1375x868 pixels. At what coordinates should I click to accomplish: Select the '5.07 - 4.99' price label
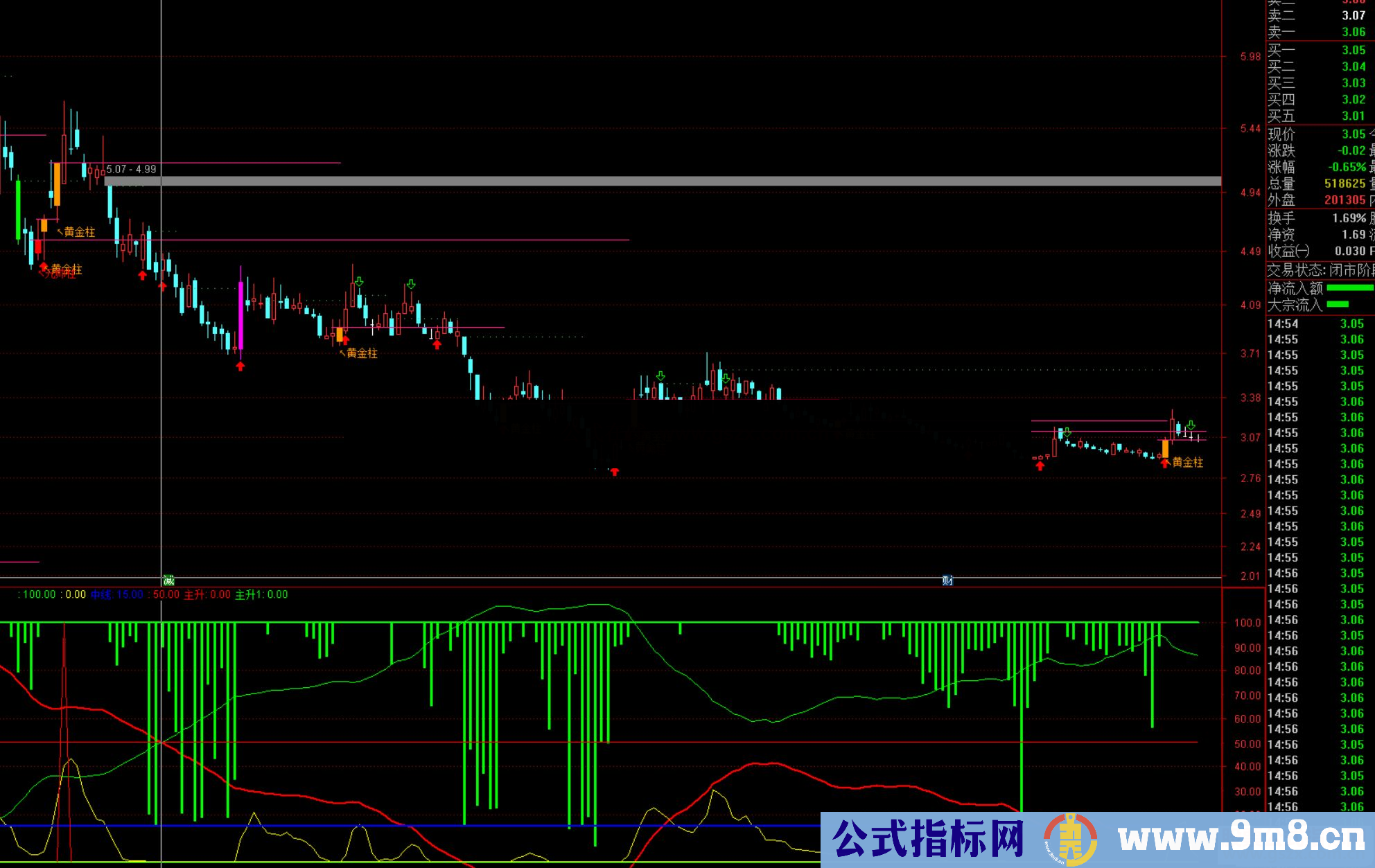(x=131, y=169)
